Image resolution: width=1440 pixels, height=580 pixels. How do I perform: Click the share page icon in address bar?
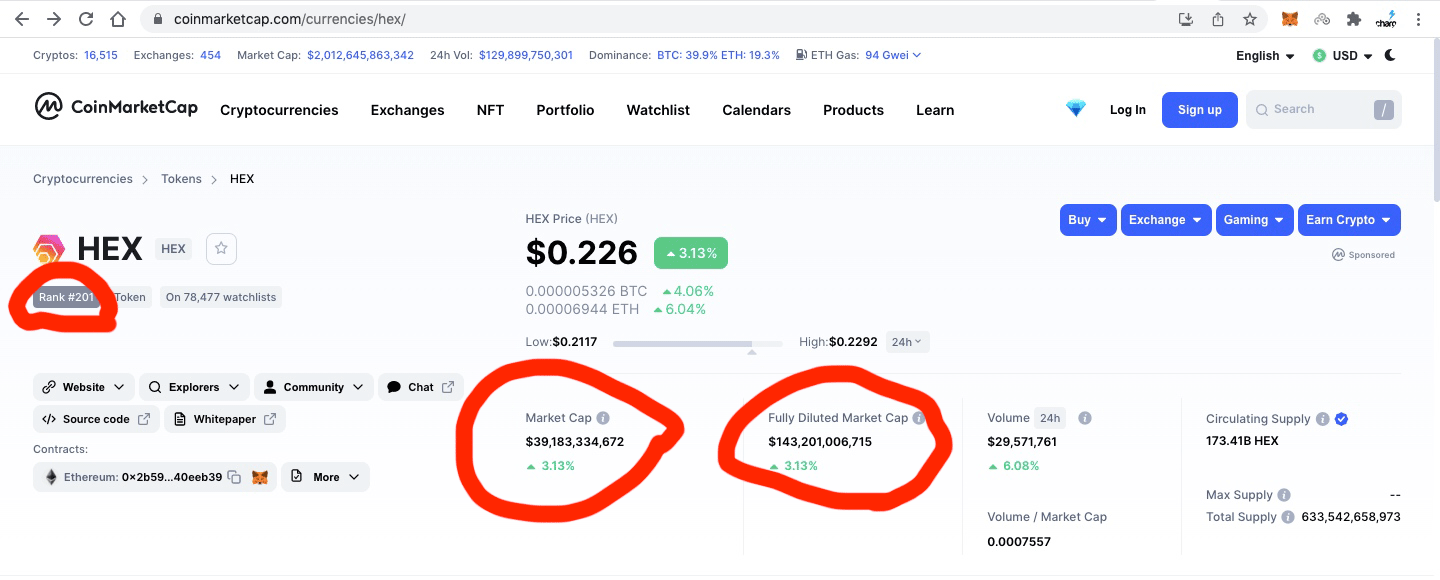click(1218, 19)
